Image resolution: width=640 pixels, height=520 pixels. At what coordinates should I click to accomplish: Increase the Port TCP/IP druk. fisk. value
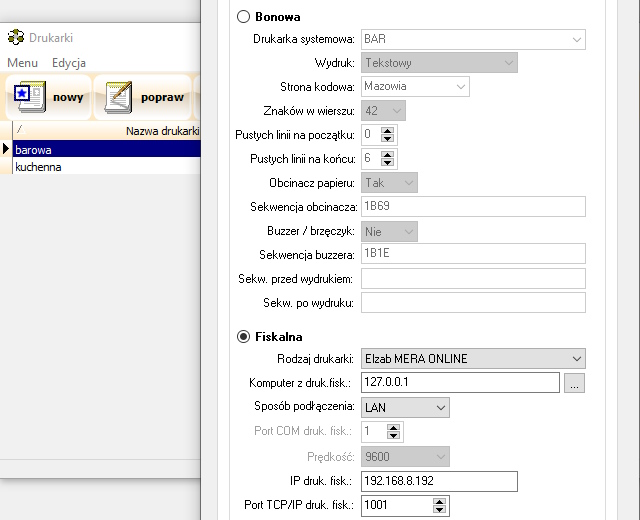click(x=440, y=501)
